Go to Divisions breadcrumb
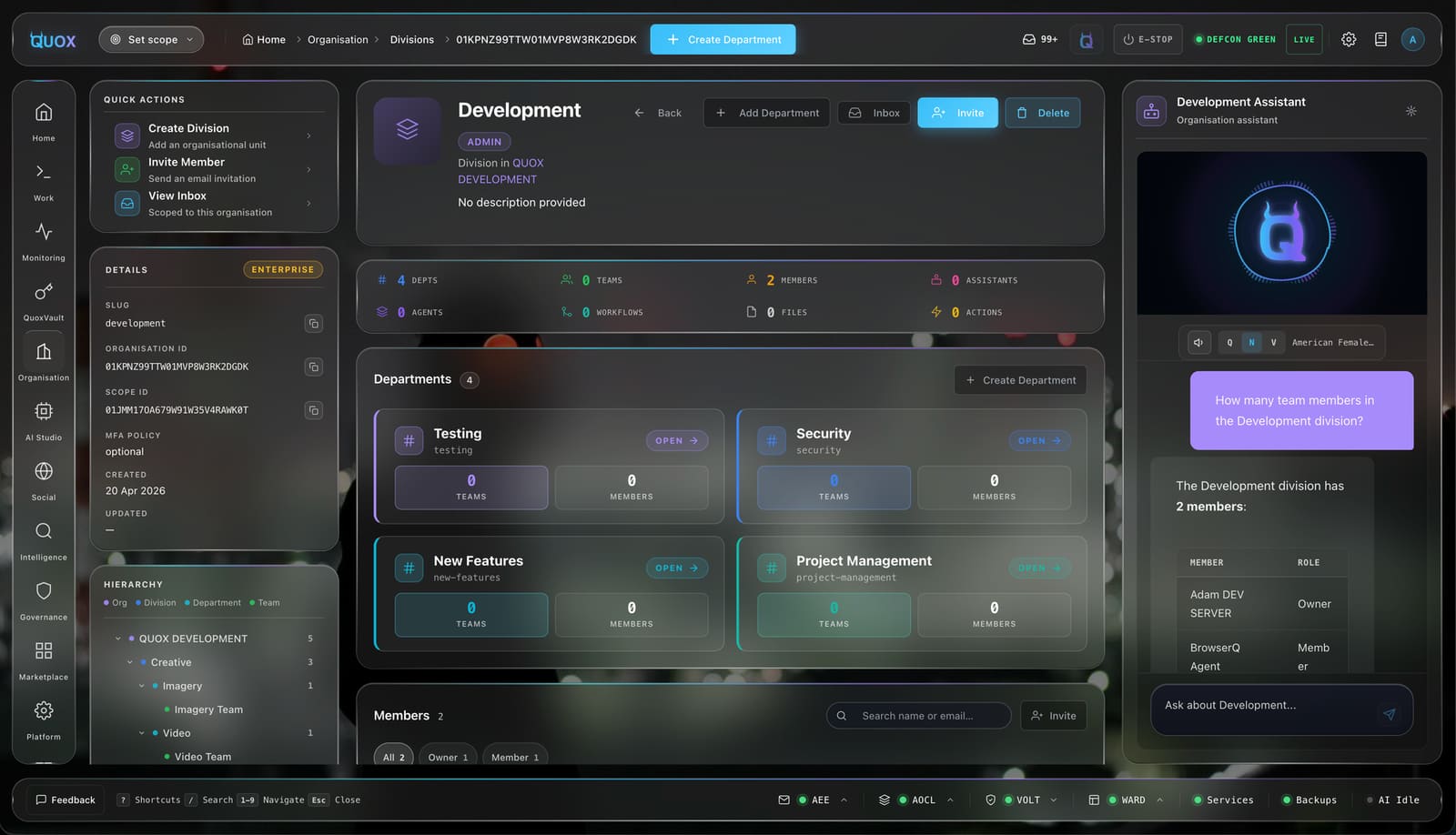Image resolution: width=1456 pixels, height=835 pixels. click(412, 40)
